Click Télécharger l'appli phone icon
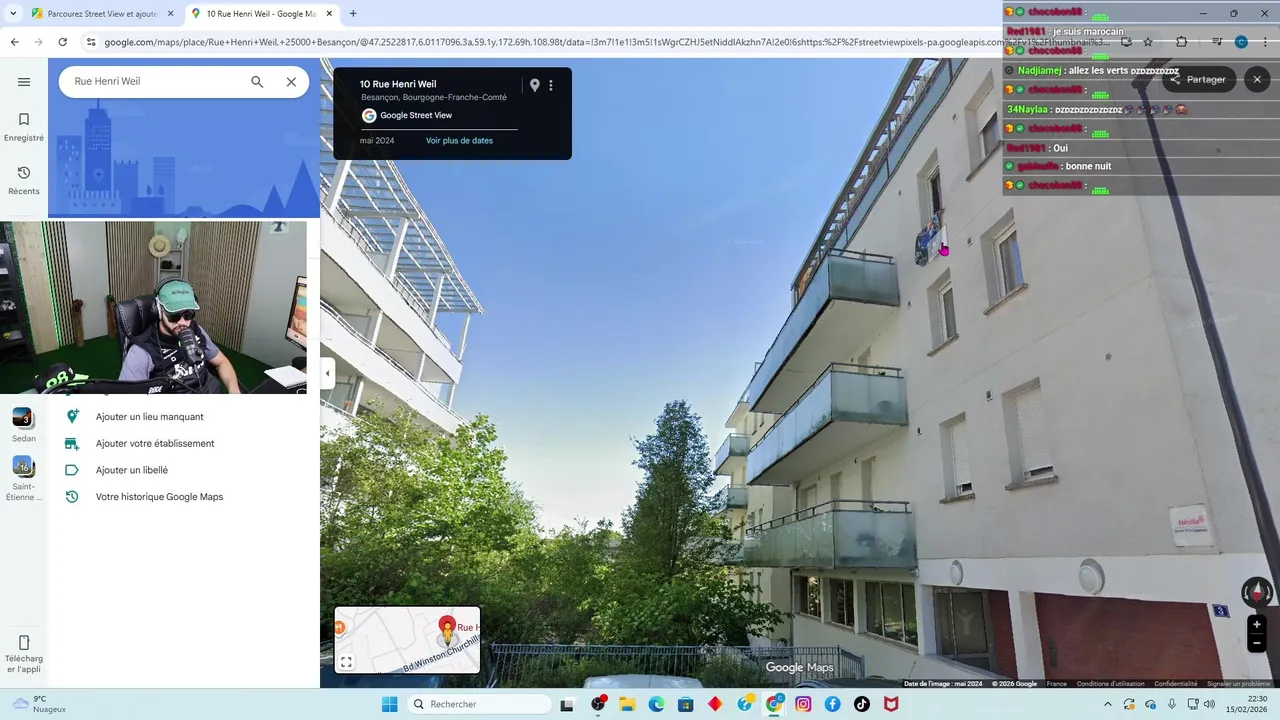This screenshot has height=720, width=1280. tap(24, 642)
